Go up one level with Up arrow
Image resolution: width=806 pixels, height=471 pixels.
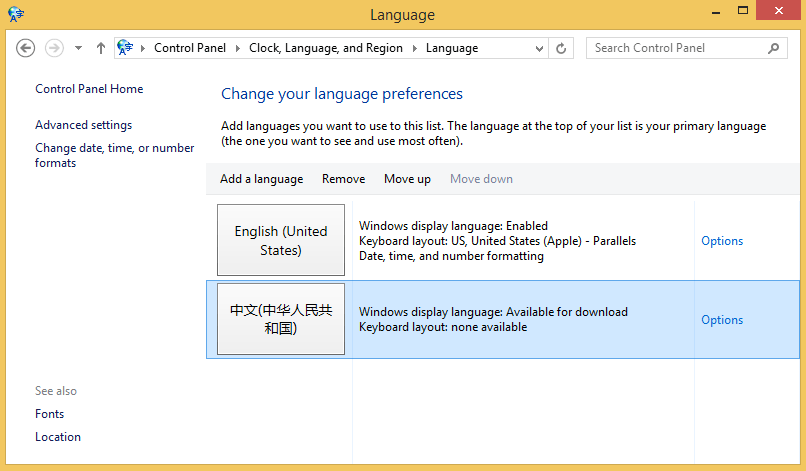pyautogui.click(x=101, y=48)
